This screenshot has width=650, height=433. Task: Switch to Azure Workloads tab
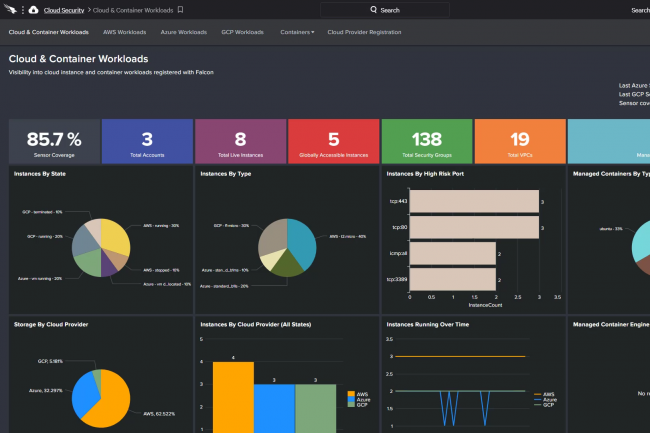184,32
